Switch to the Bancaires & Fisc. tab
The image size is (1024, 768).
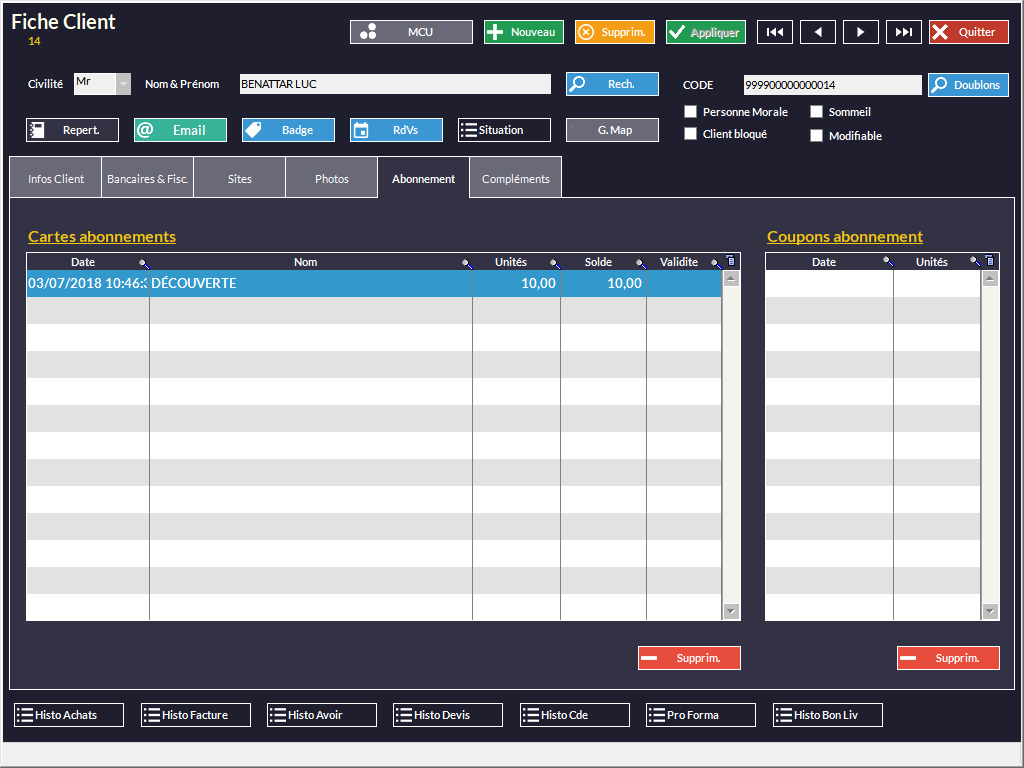click(x=147, y=179)
